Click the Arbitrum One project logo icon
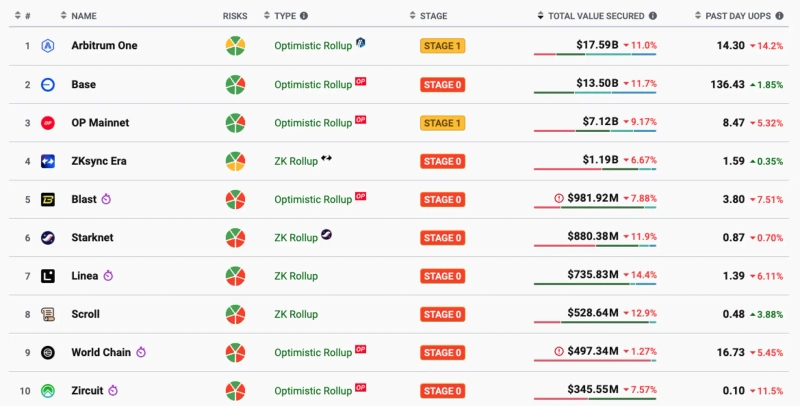This screenshot has width=800, height=406. [47, 46]
